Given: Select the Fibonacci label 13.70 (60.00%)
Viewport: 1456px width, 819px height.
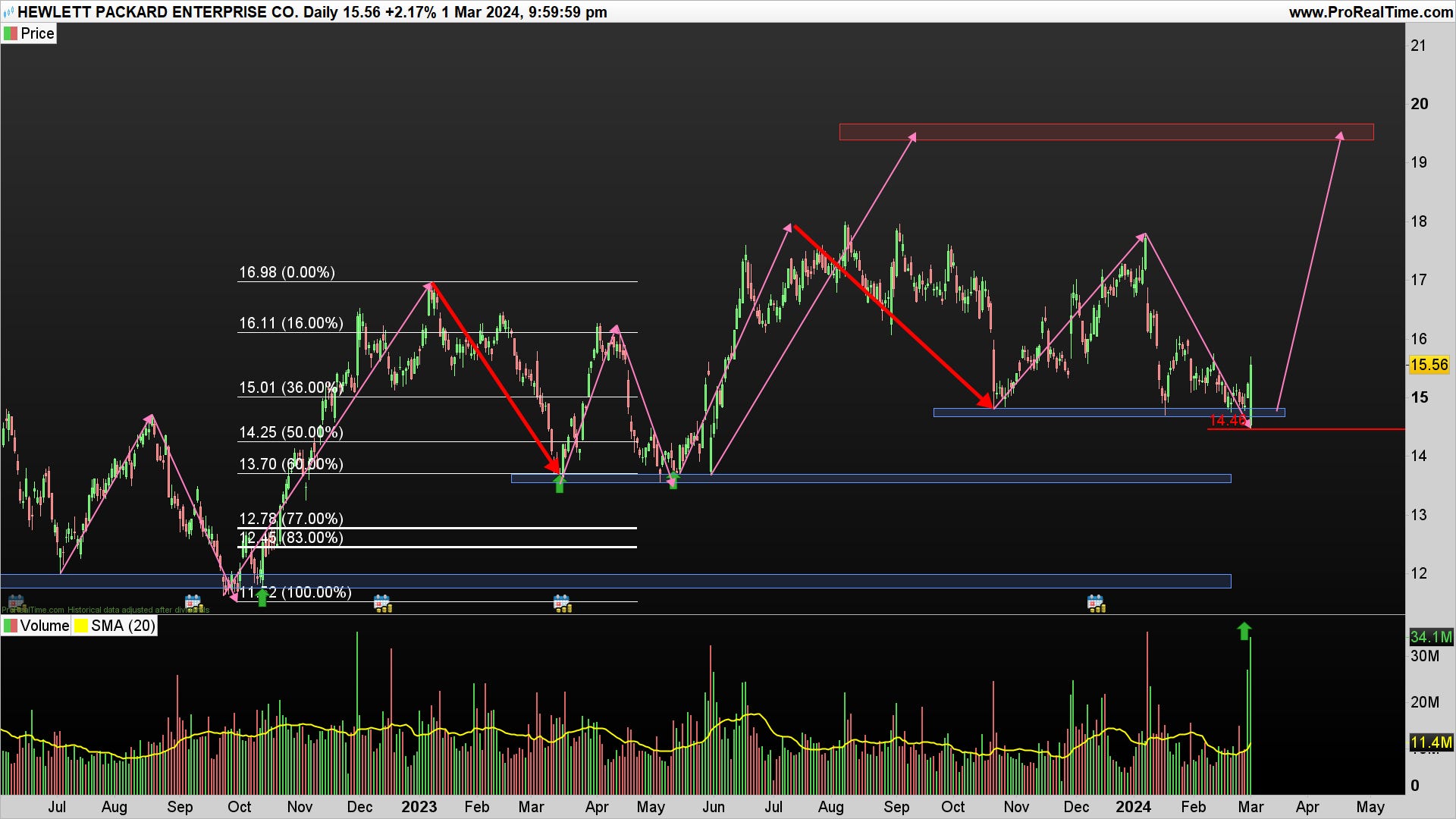Looking at the screenshot, I should point(291,464).
